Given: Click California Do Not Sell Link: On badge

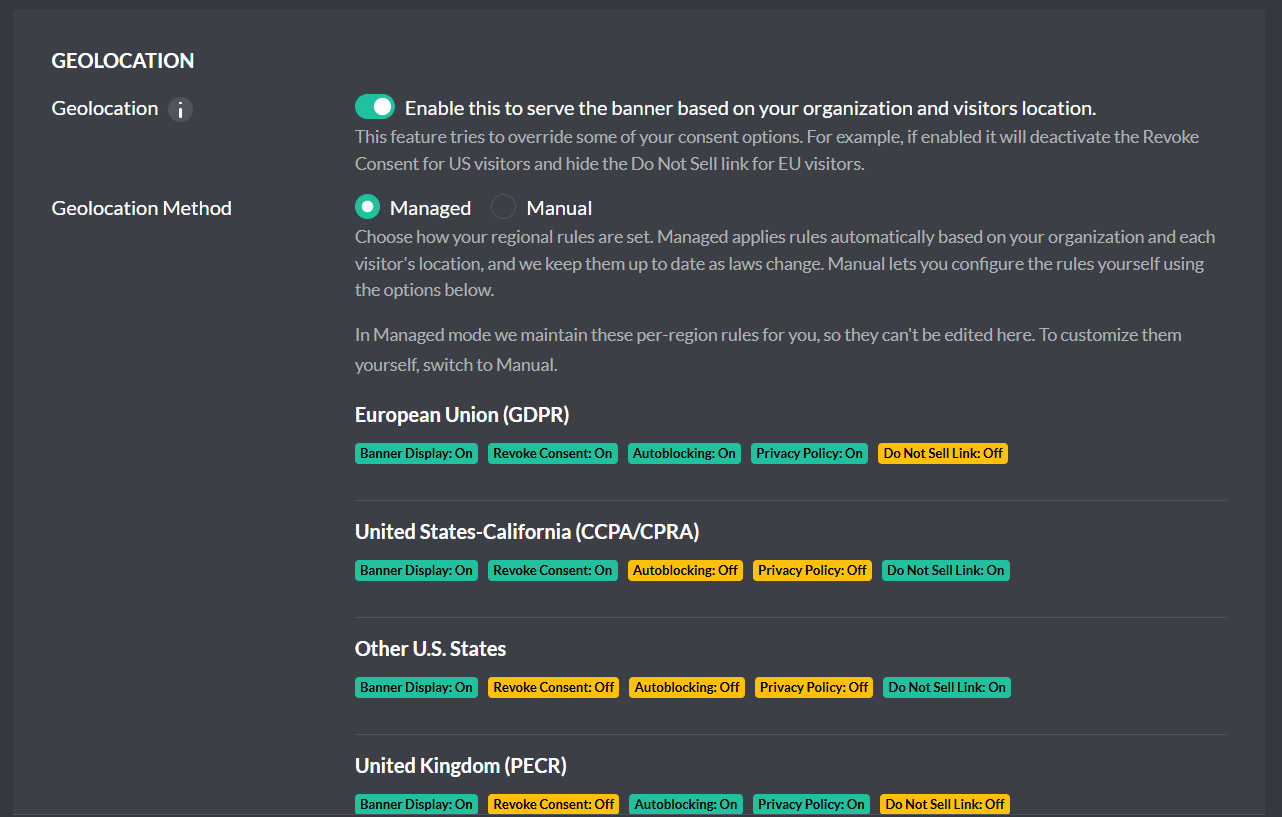Looking at the screenshot, I should click(x=946, y=570).
